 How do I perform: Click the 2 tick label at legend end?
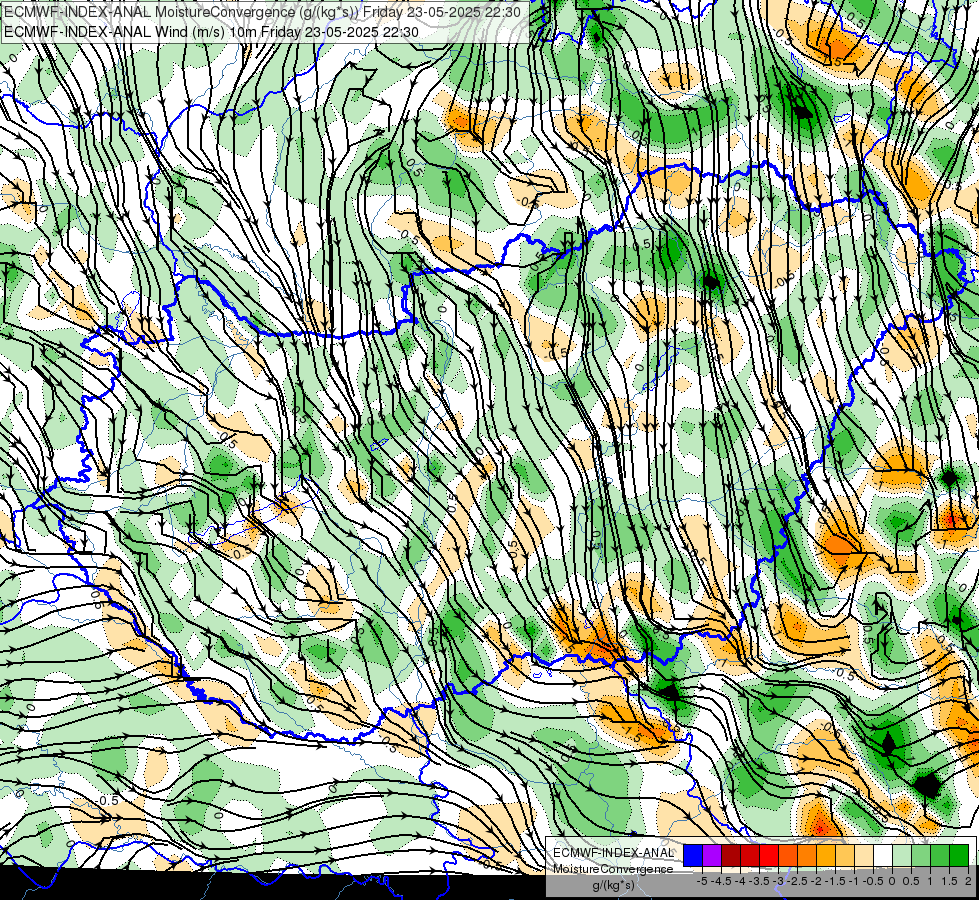pos(968,881)
